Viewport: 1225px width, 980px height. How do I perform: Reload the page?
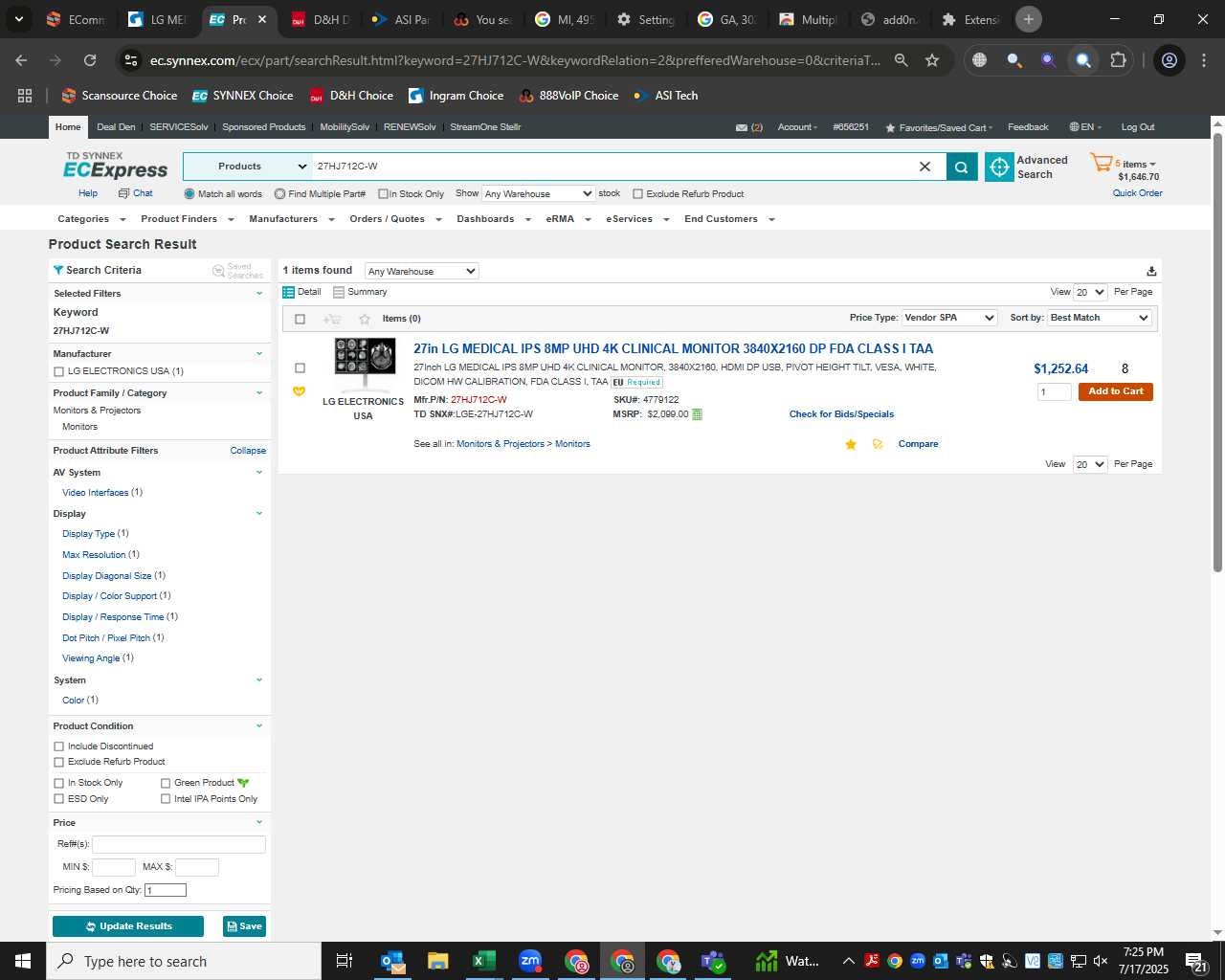coord(90,60)
